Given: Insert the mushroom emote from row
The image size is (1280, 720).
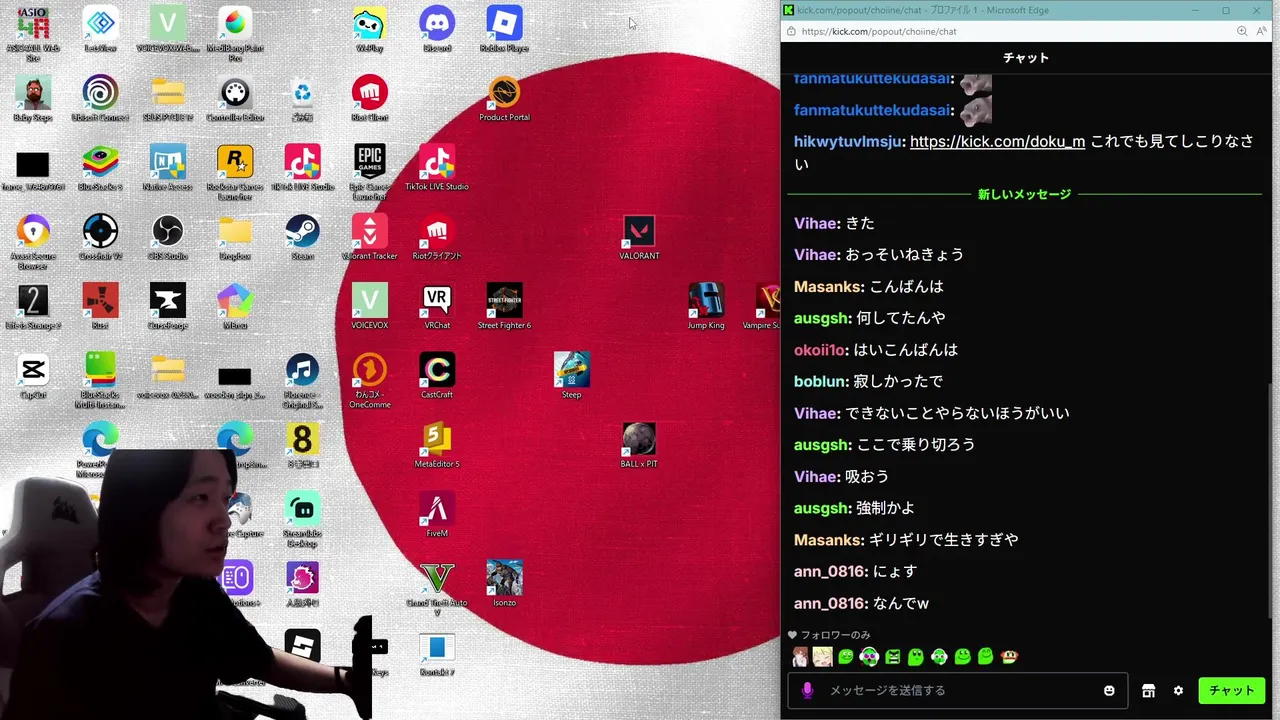Looking at the screenshot, I should [1009, 657].
